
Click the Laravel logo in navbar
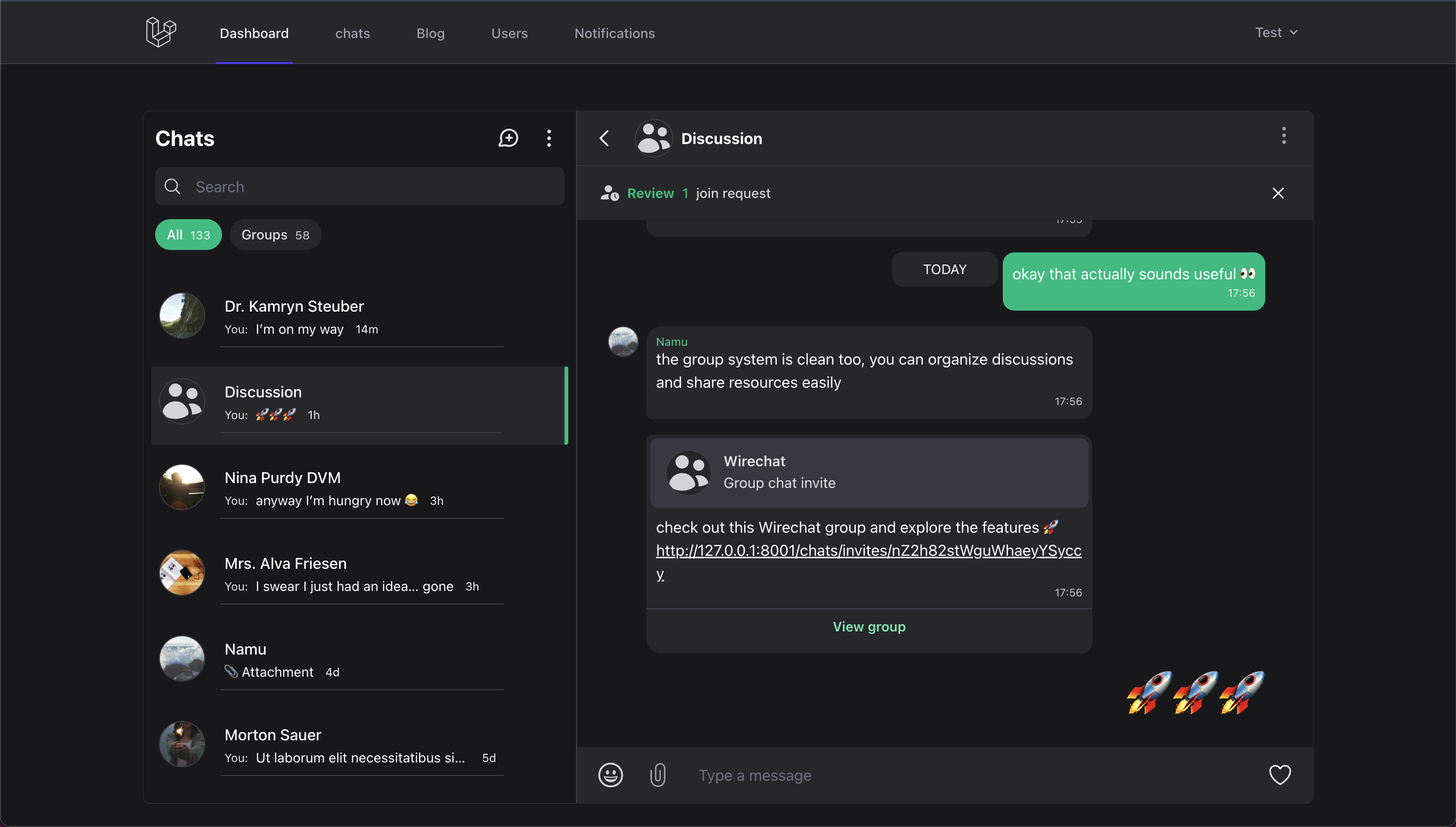[x=161, y=32]
